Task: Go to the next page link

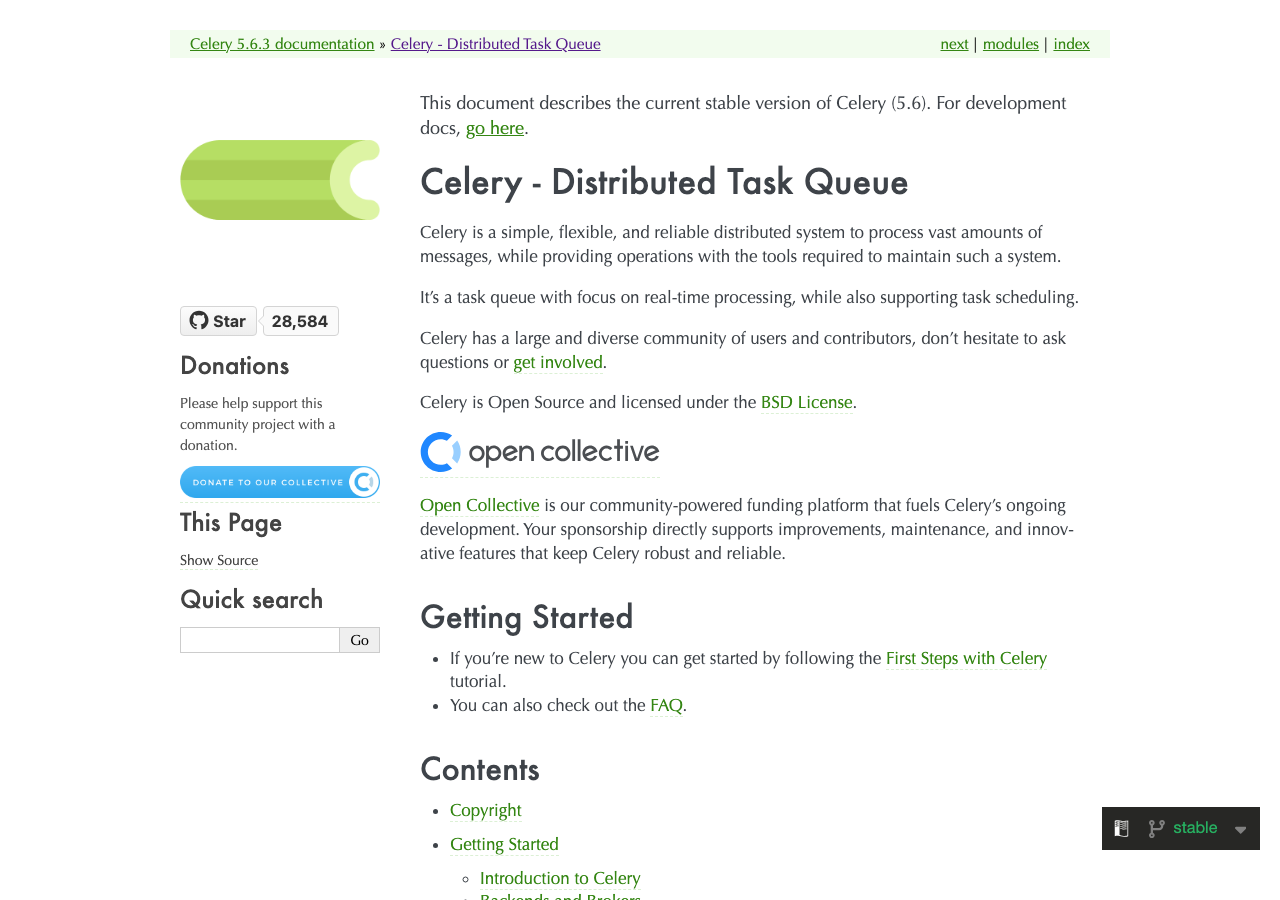Action: [x=954, y=44]
